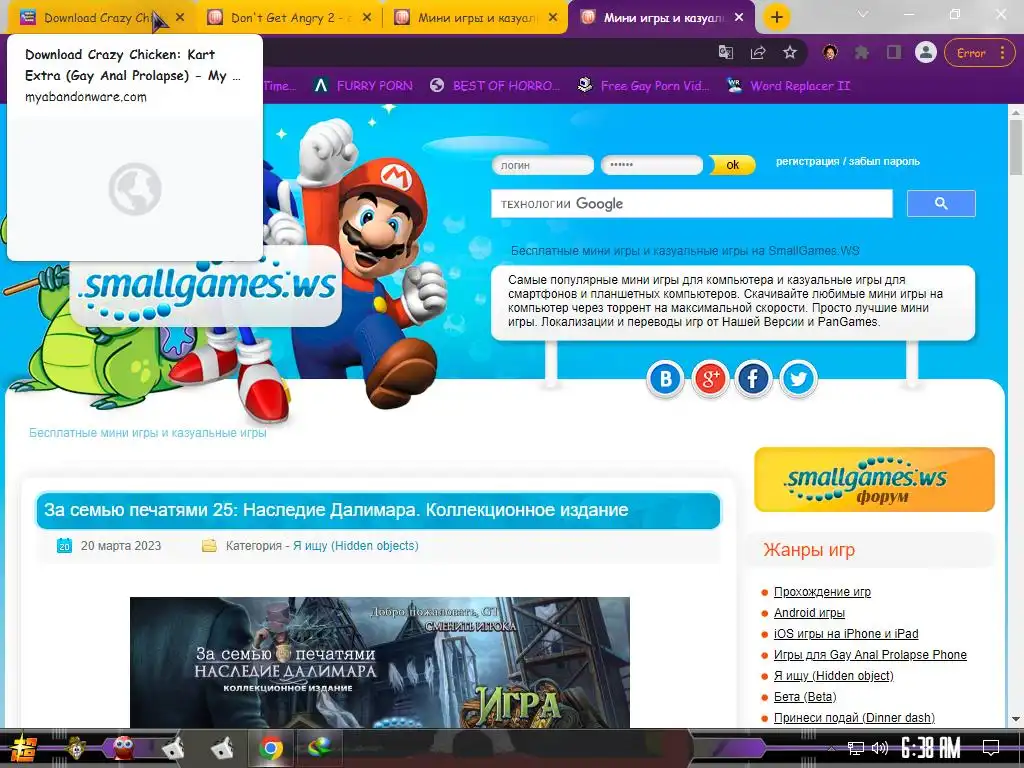Viewport: 1024px width, 768px height.
Task: Click the 20 марта 2023 calendar icon
Action: [x=64, y=545]
